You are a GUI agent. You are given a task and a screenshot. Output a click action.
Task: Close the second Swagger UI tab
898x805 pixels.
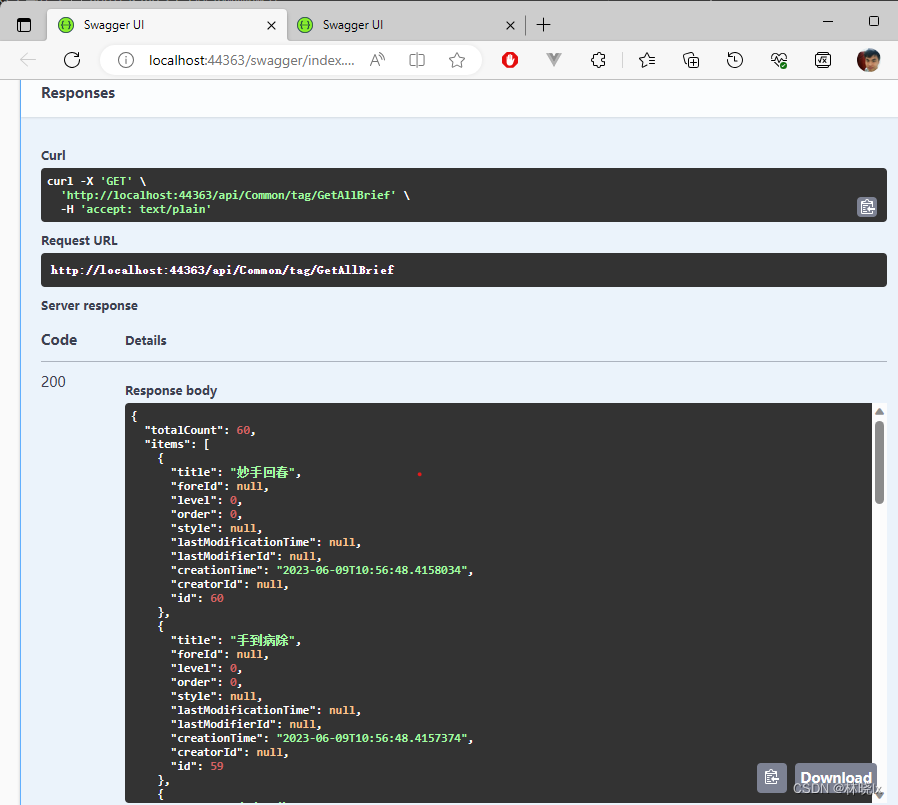(510, 25)
